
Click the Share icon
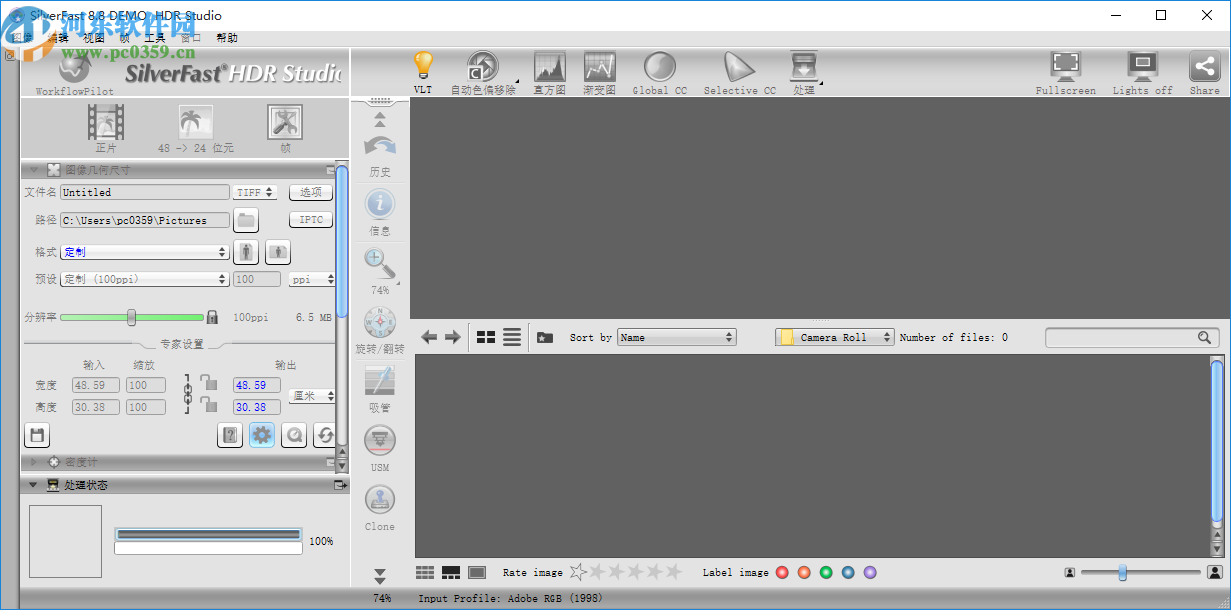[1204, 67]
